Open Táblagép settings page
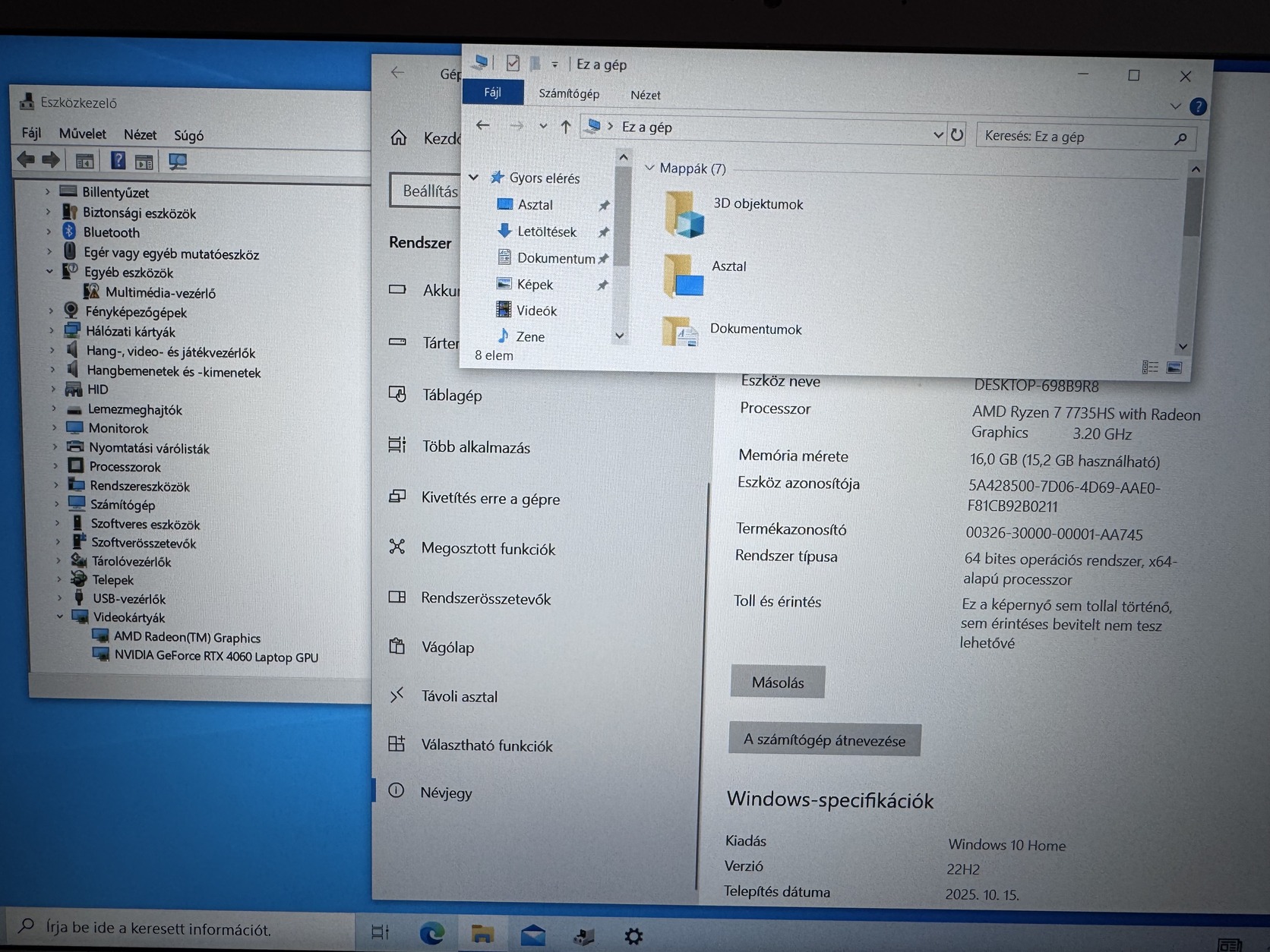Viewport: 1270px width, 952px height. tap(452, 395)
